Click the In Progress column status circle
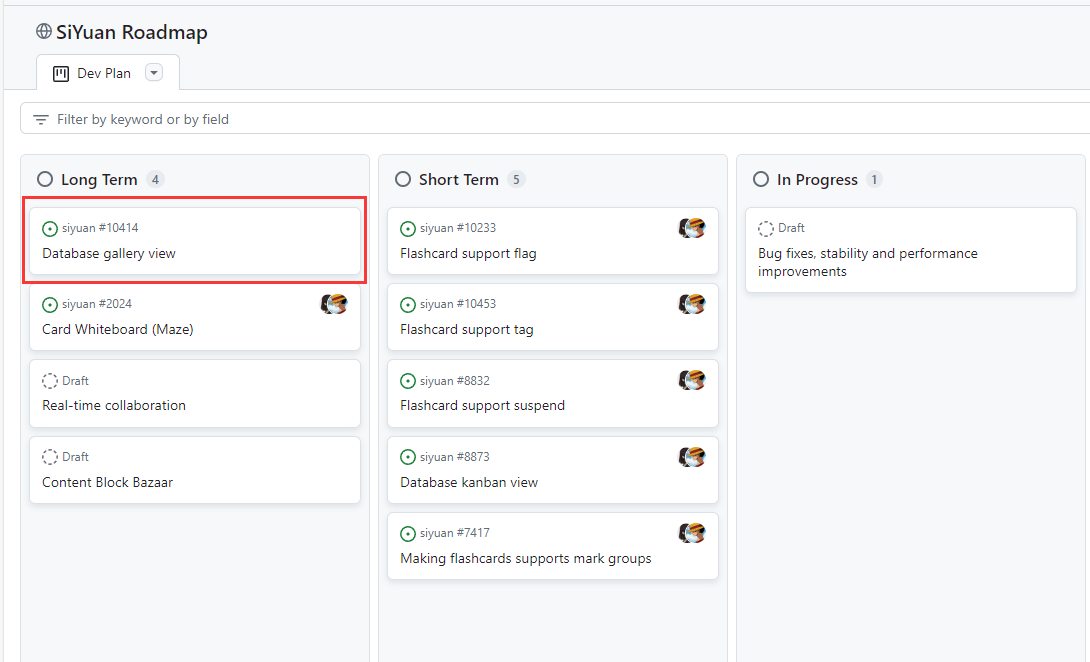1090x662 pixels. pos(761,179)
